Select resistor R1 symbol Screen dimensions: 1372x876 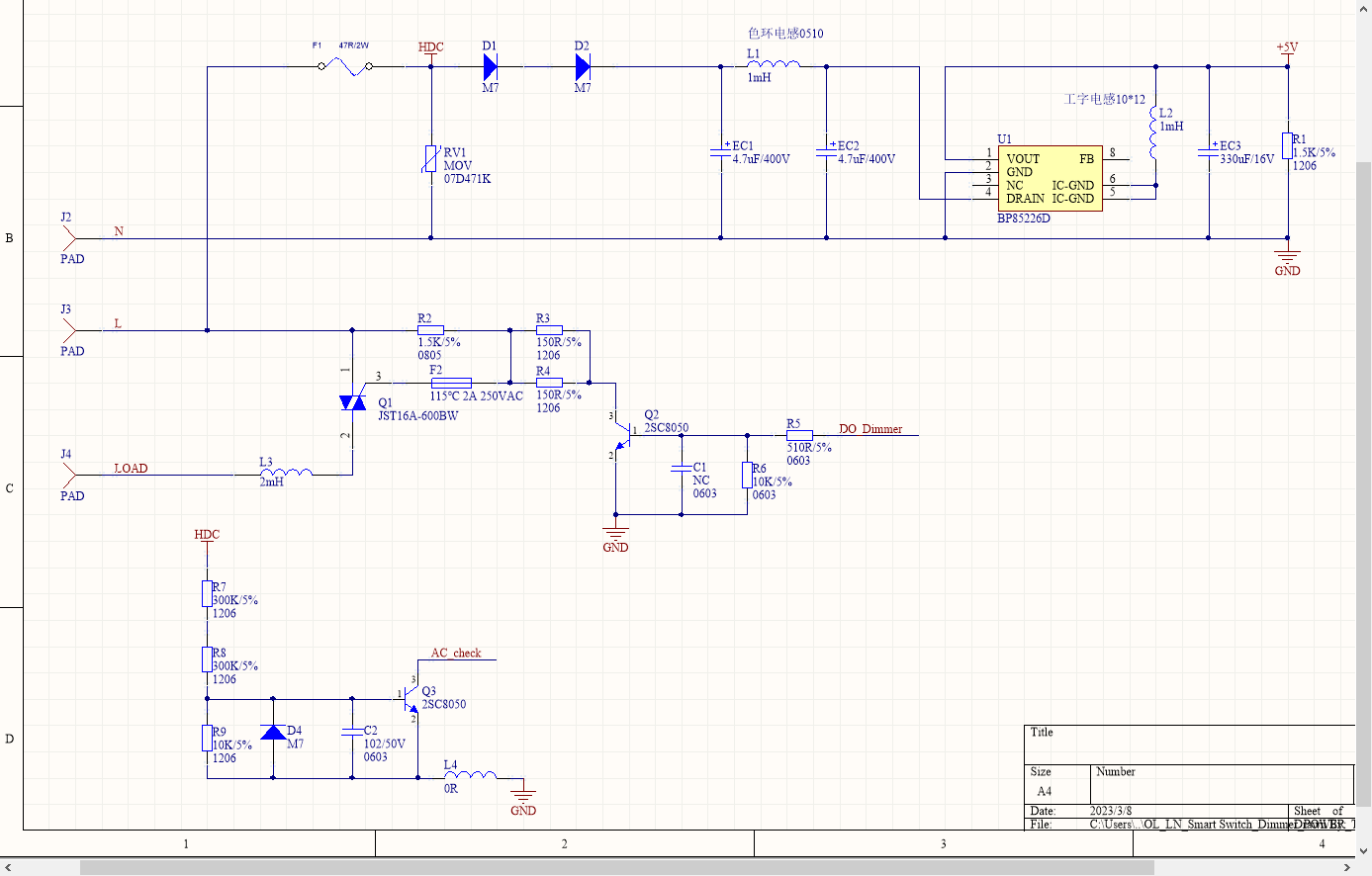point(1287,145)
